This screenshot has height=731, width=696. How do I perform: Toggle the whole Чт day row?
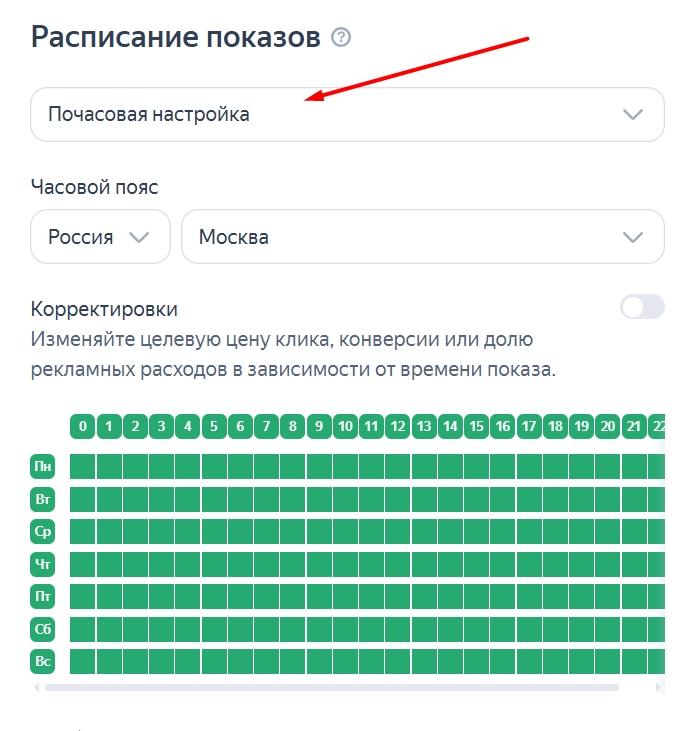click(43, 564)
